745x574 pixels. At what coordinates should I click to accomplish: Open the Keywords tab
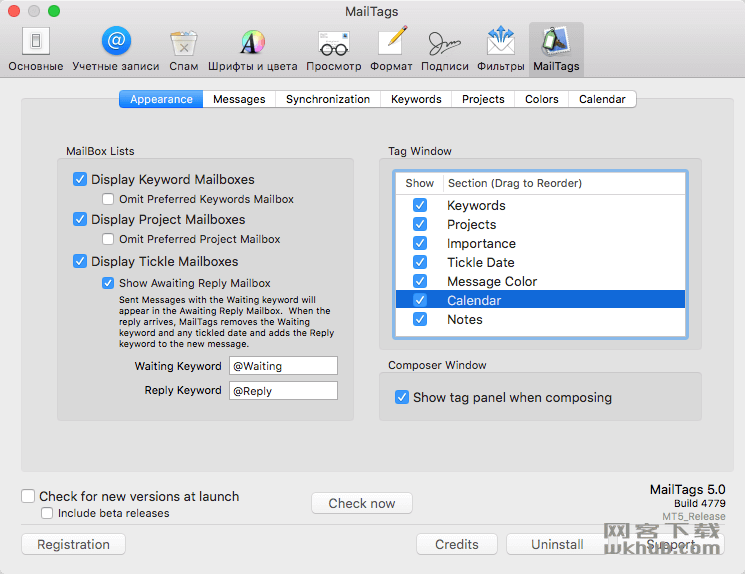[x=416, y=99]
